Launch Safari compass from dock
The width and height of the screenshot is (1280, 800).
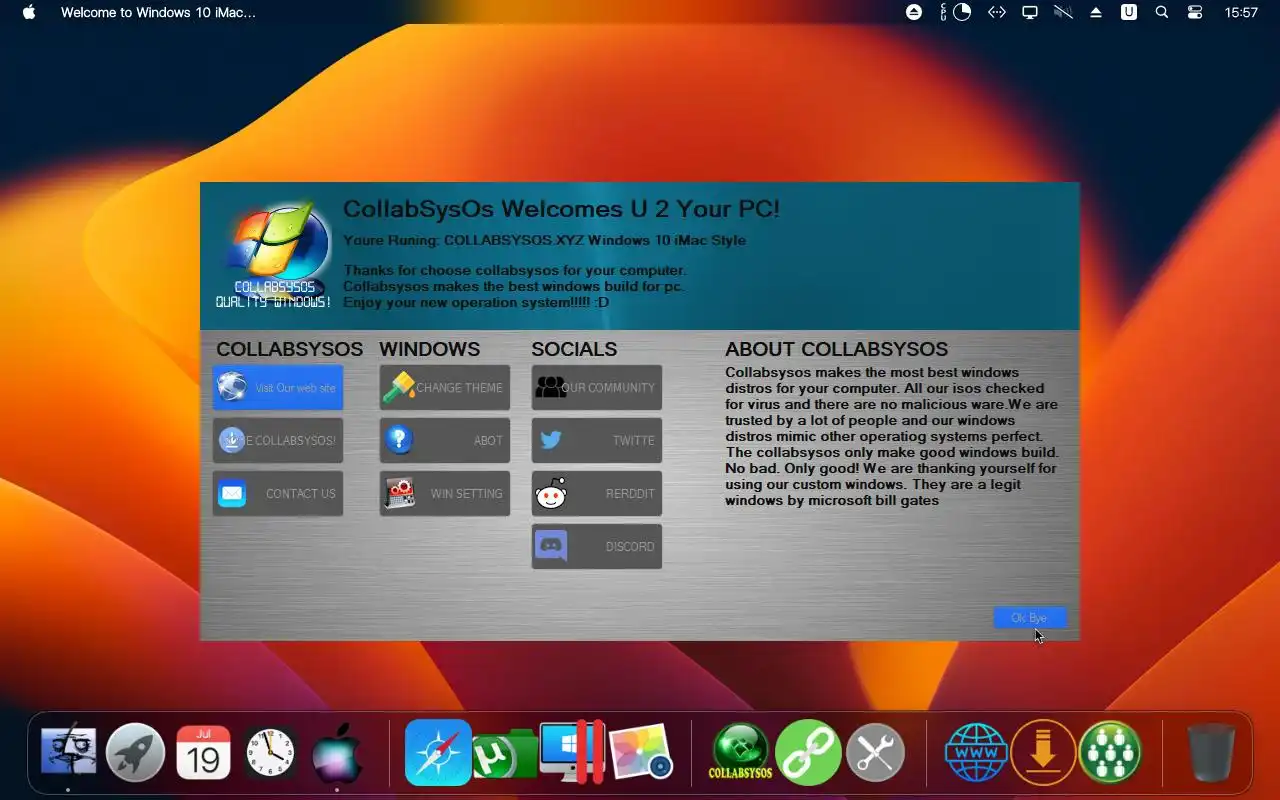click(438, 753)
